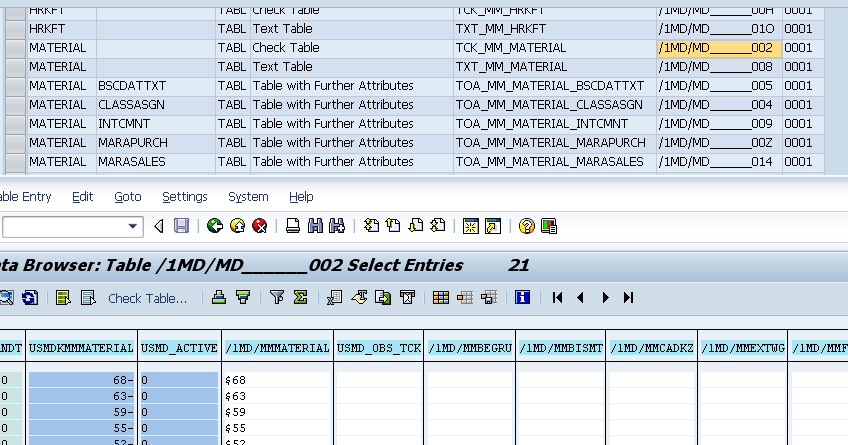
Task: Click the $68 cell
Action: click(277, 380)
